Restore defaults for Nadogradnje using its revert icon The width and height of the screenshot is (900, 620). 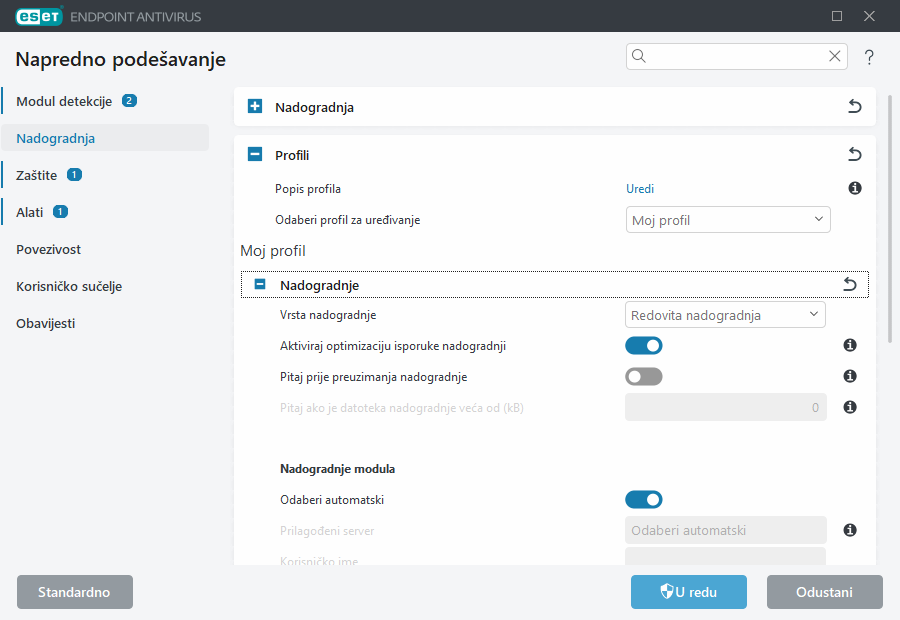[850, 284]
